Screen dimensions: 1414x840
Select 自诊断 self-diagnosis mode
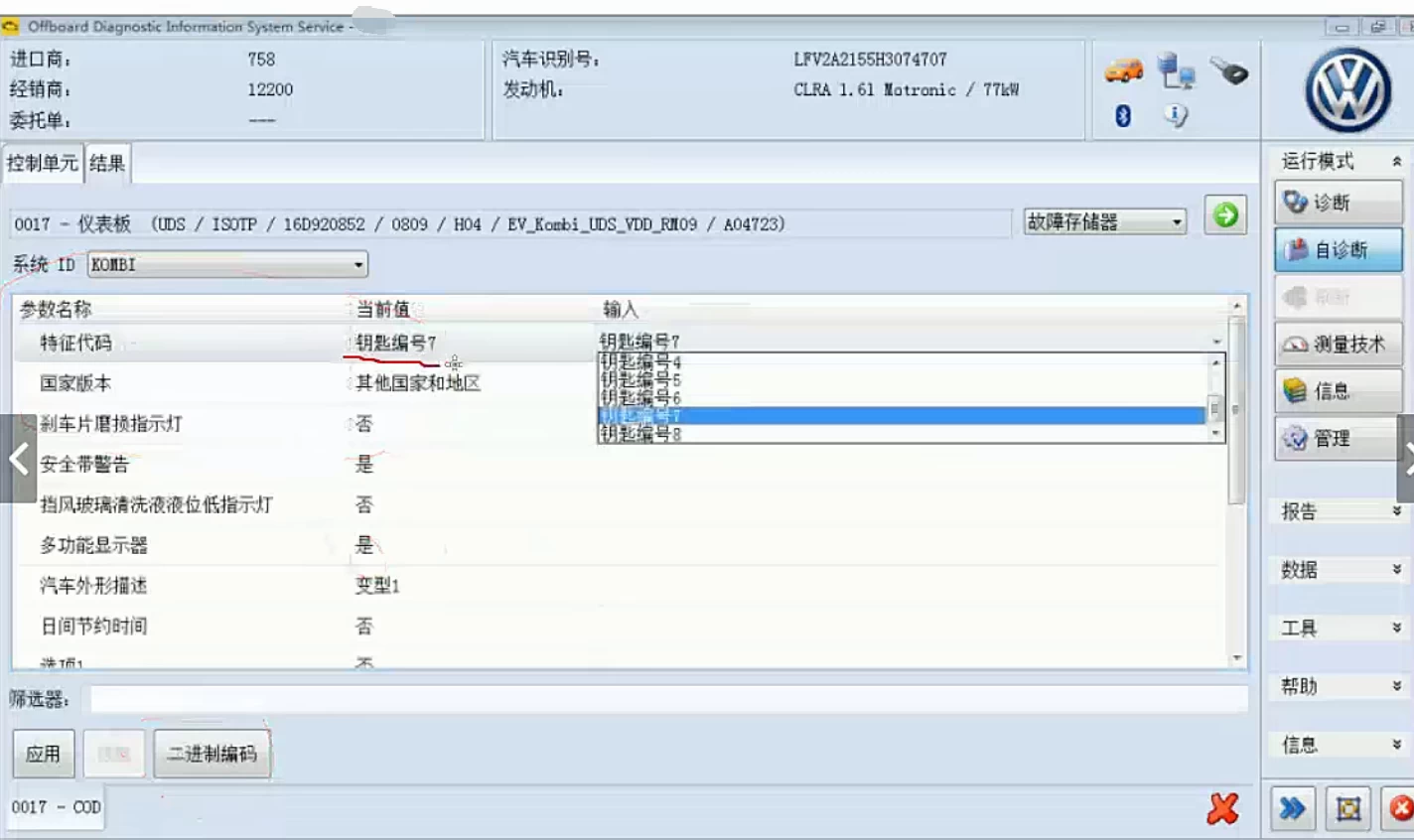[x=1339, y=249]
